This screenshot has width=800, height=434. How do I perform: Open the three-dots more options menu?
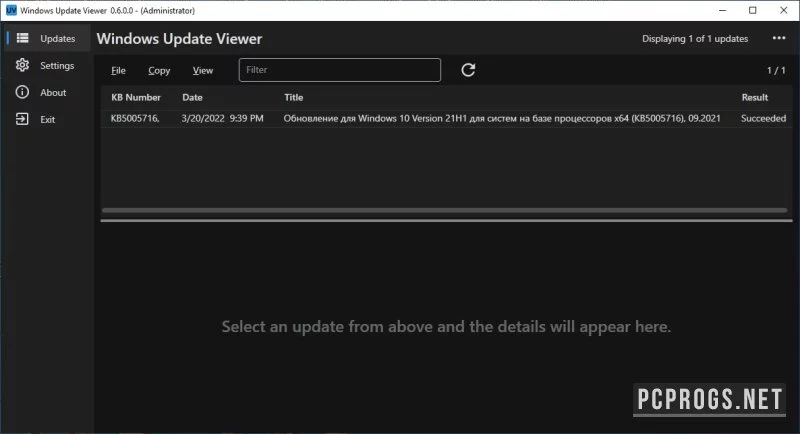[x=779, y=38]
